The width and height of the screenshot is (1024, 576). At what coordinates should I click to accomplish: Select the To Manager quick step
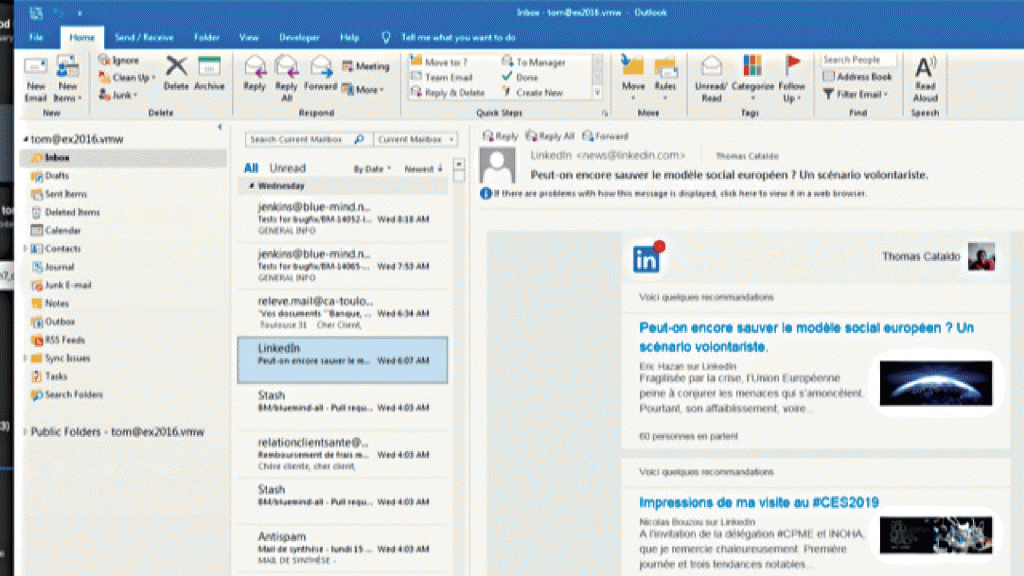point(534,62)
